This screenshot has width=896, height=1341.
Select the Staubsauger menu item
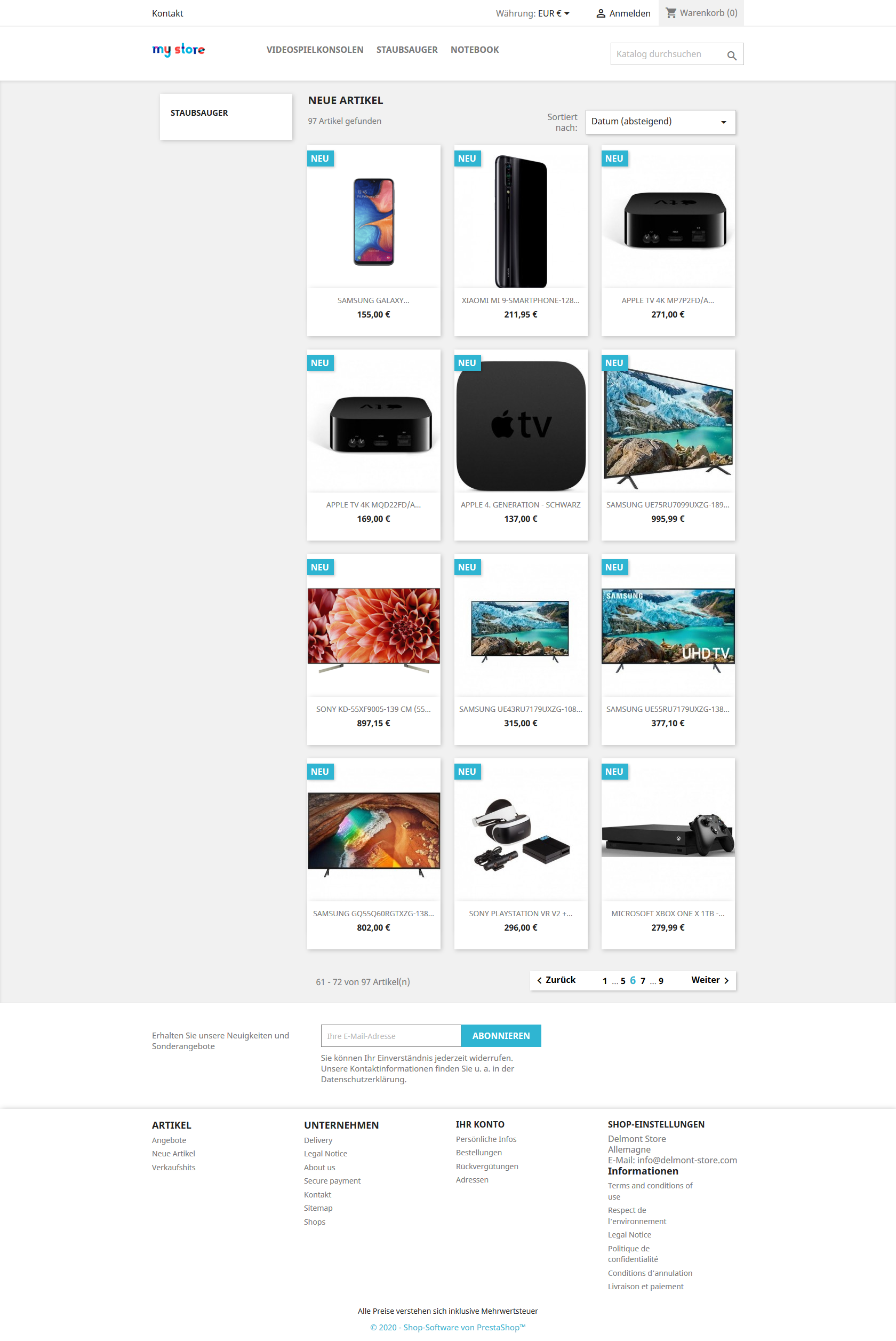pos(407,50)
